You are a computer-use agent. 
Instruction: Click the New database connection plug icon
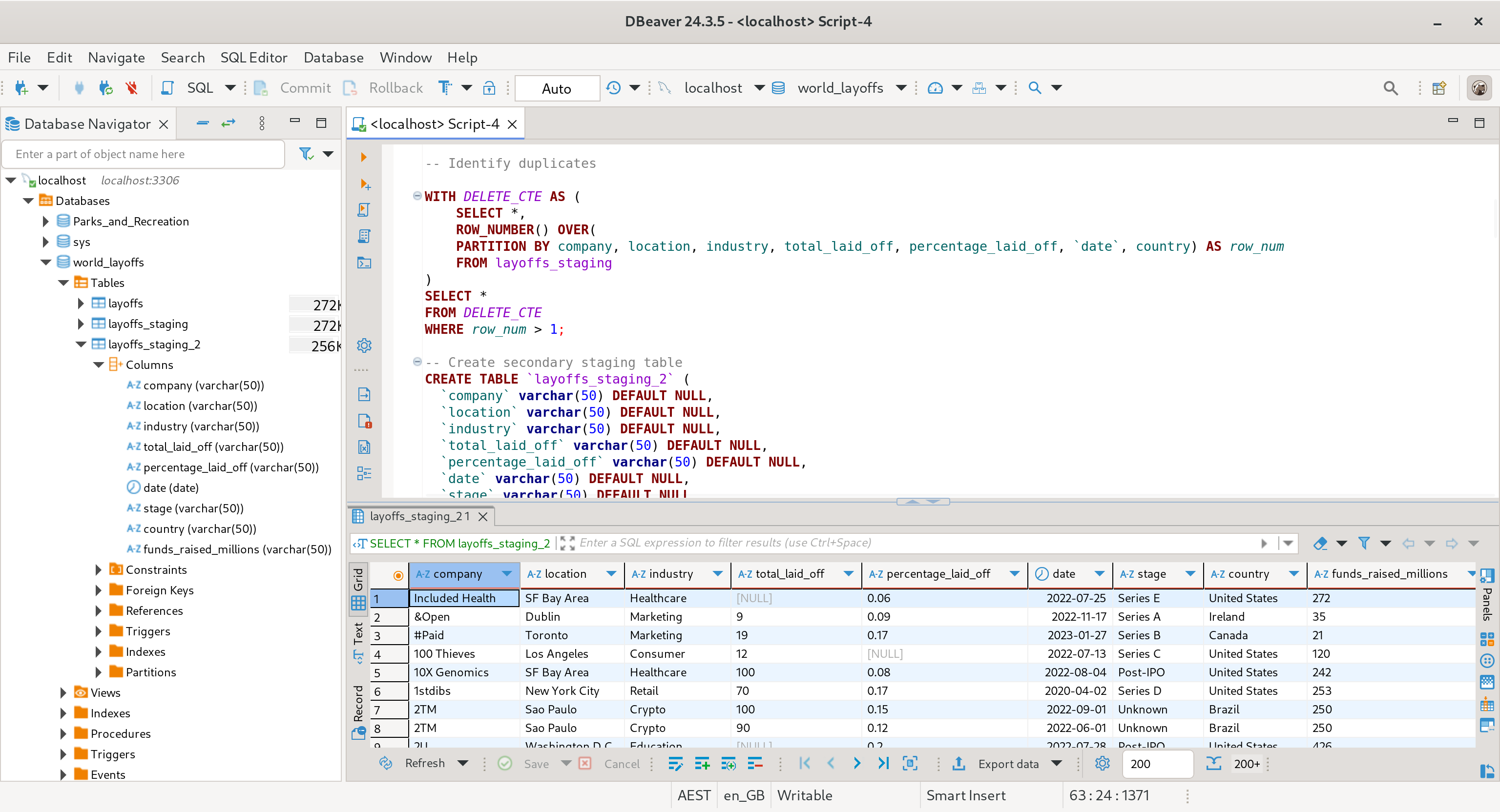click(x=21, y=88)
